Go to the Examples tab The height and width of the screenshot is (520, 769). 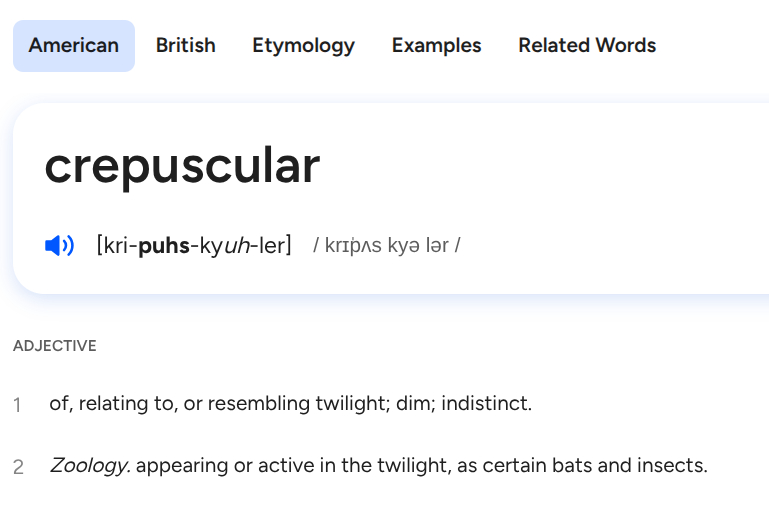(436, 46)
